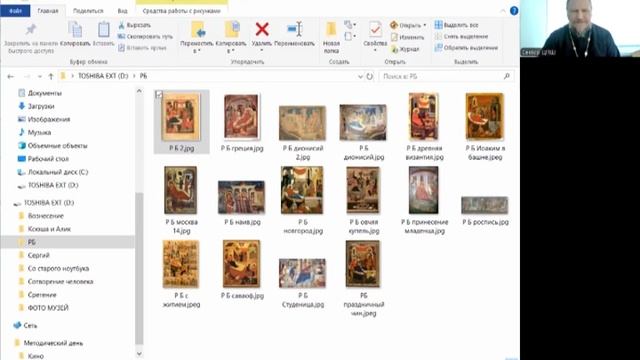Screen dimensions: 640x360
Task: Go back with the back arrow
Action: click(11, 76)
